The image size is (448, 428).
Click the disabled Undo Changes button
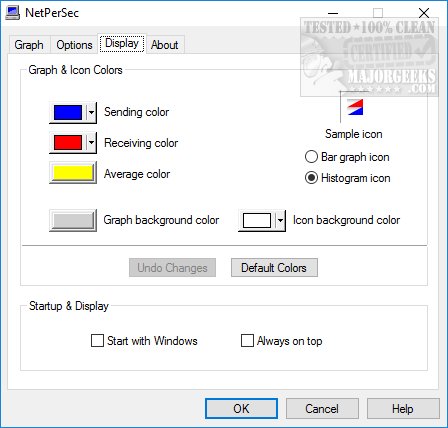point(172,268)
